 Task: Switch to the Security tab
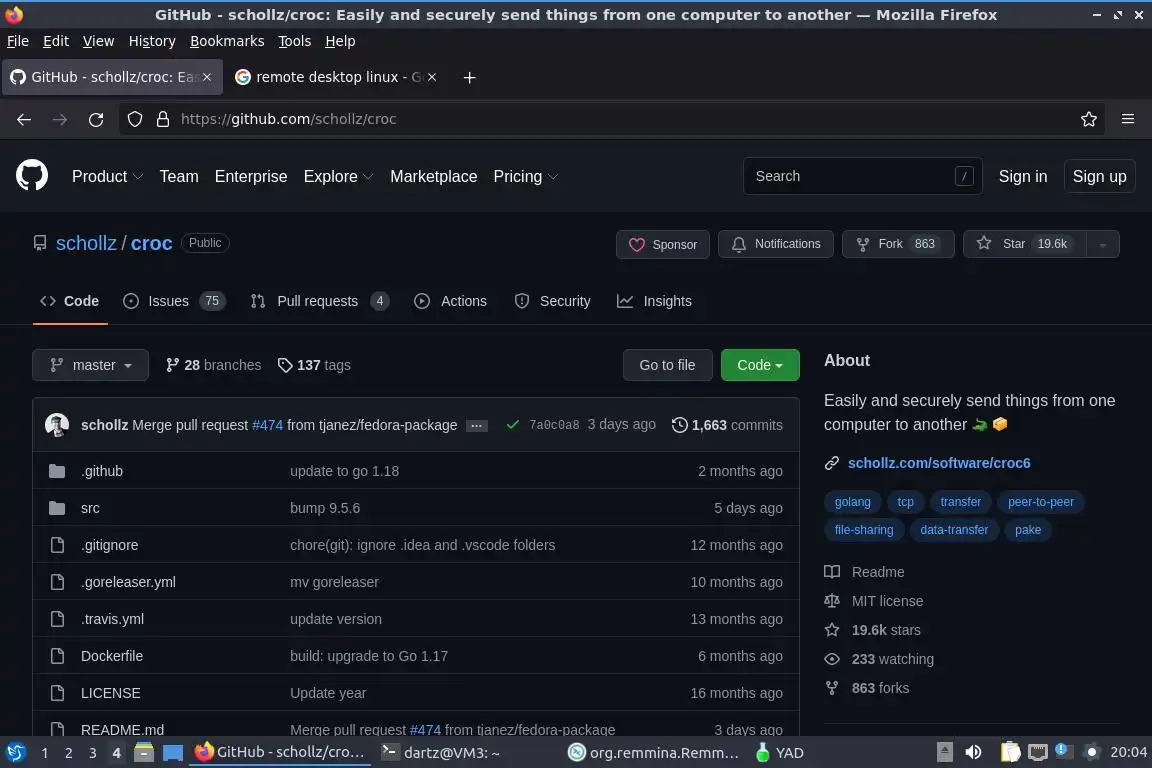click(x=552, y=301)
